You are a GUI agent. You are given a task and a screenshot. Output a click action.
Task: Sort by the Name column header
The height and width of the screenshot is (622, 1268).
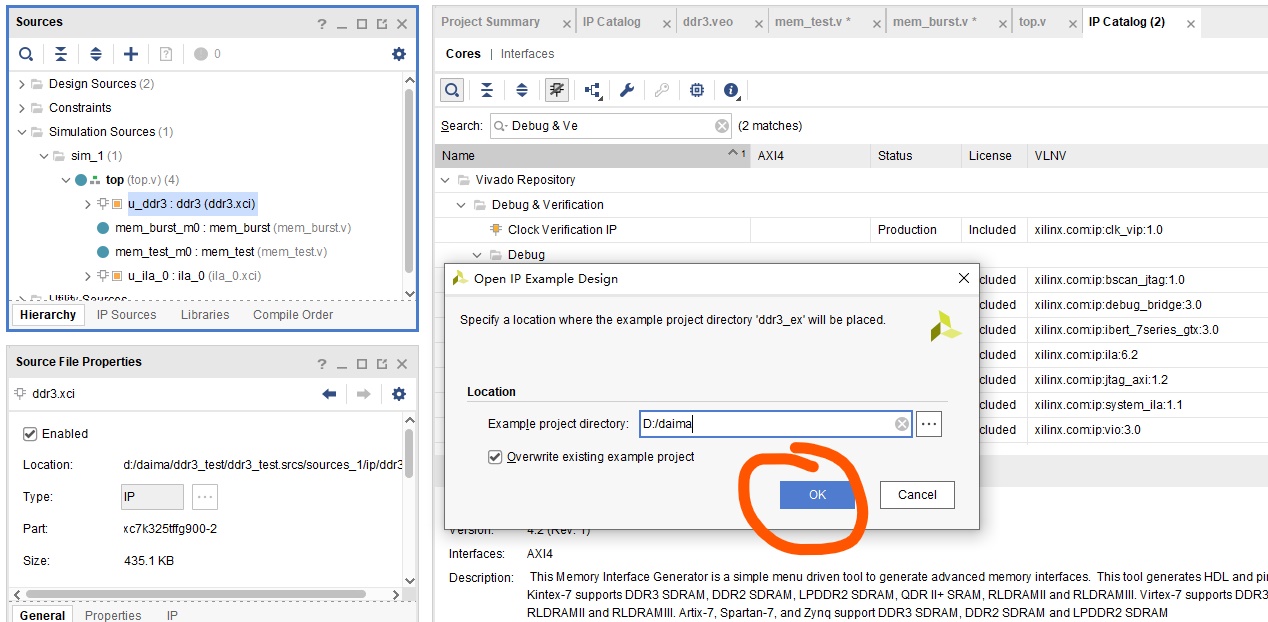coord(593,156)
